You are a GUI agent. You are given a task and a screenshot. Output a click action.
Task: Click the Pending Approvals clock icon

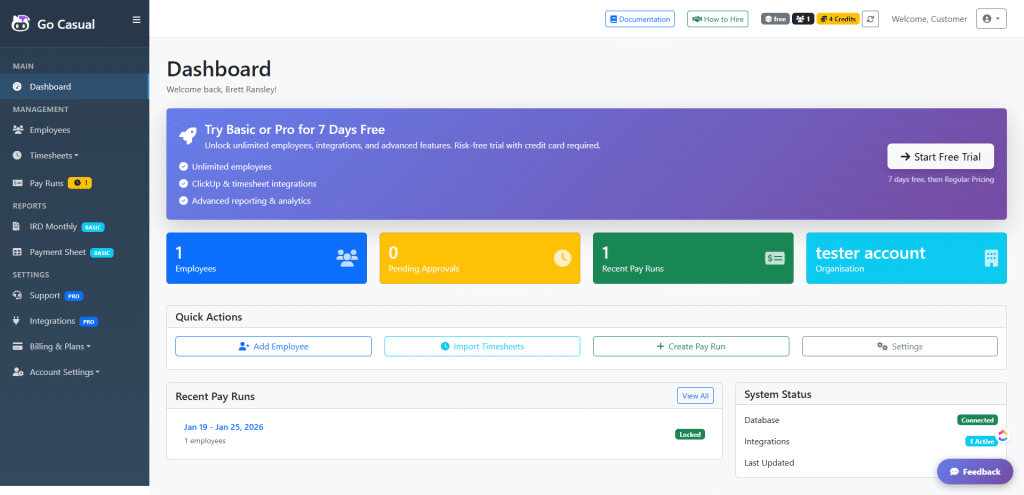[x=562, y=258]
